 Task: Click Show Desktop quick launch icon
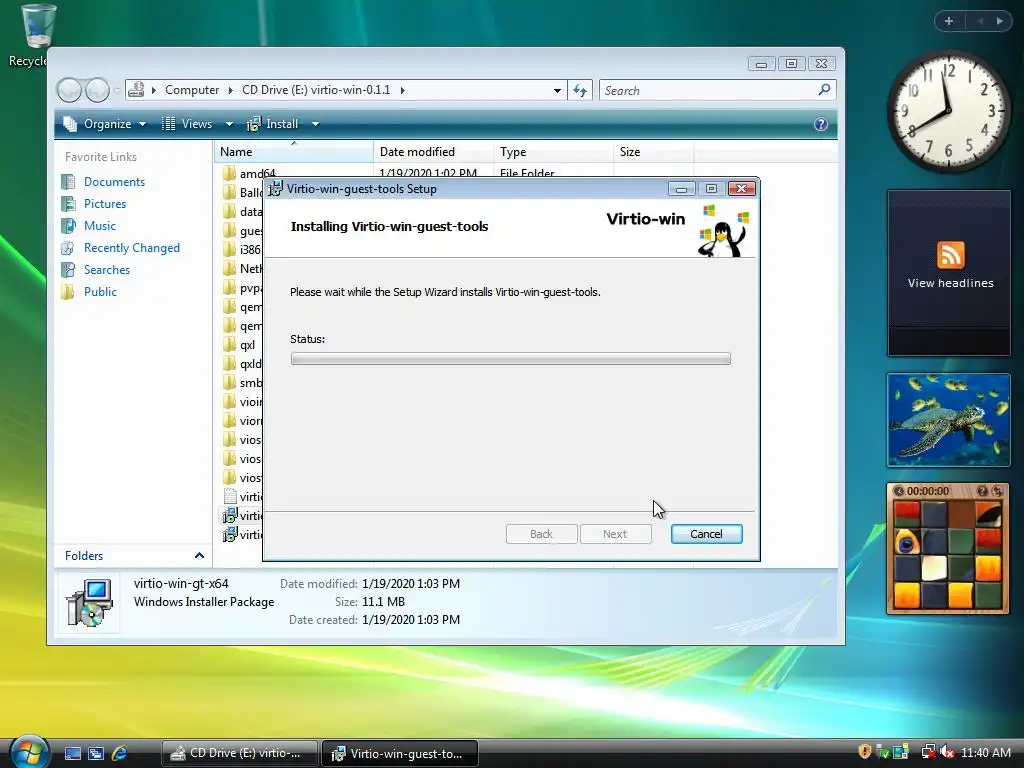(x=72, y=754)
